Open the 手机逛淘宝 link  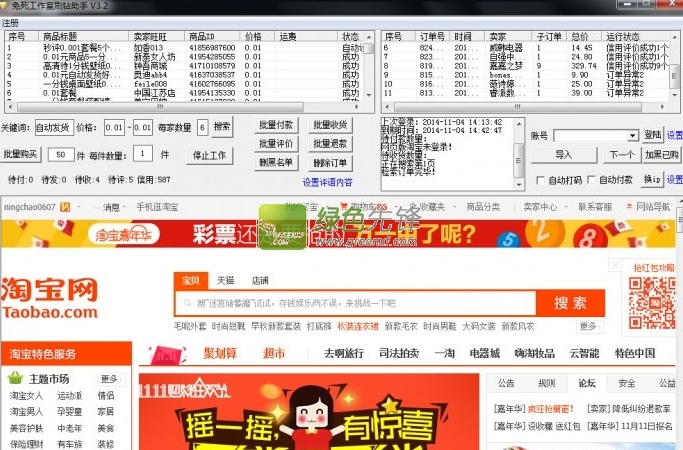tap(157, 207)
